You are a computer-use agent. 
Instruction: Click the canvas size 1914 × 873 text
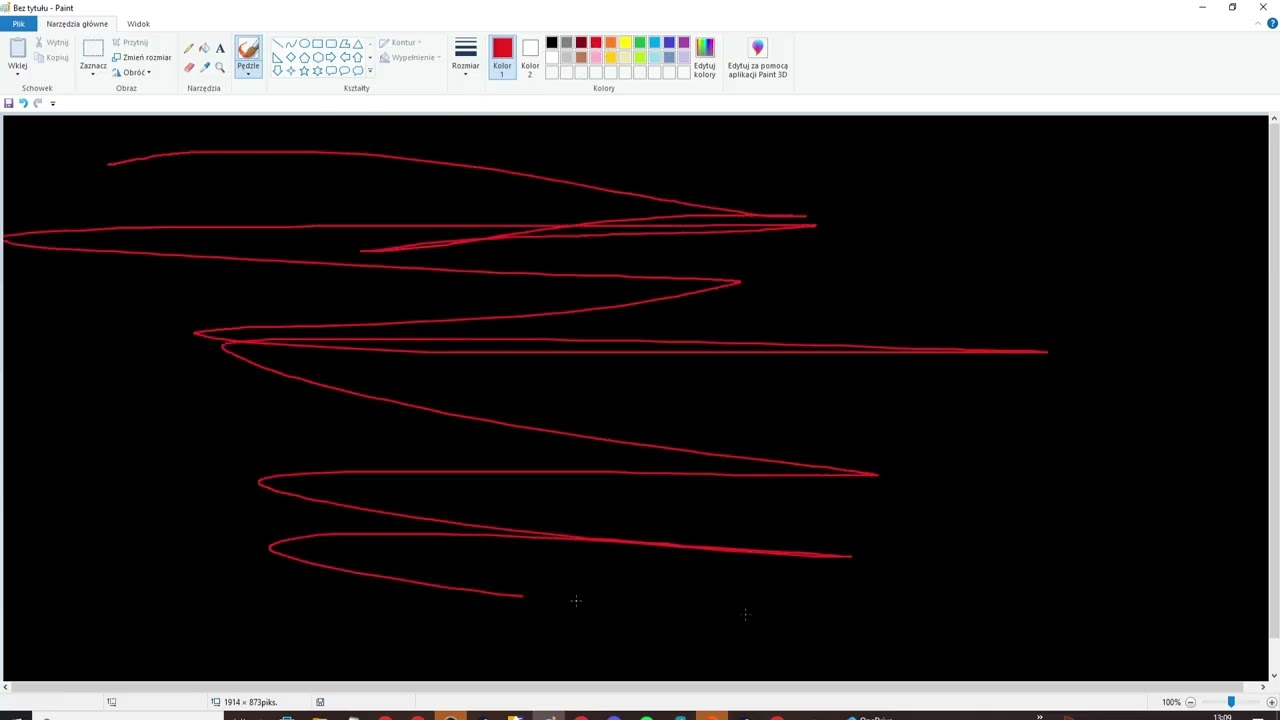point(250,702)
